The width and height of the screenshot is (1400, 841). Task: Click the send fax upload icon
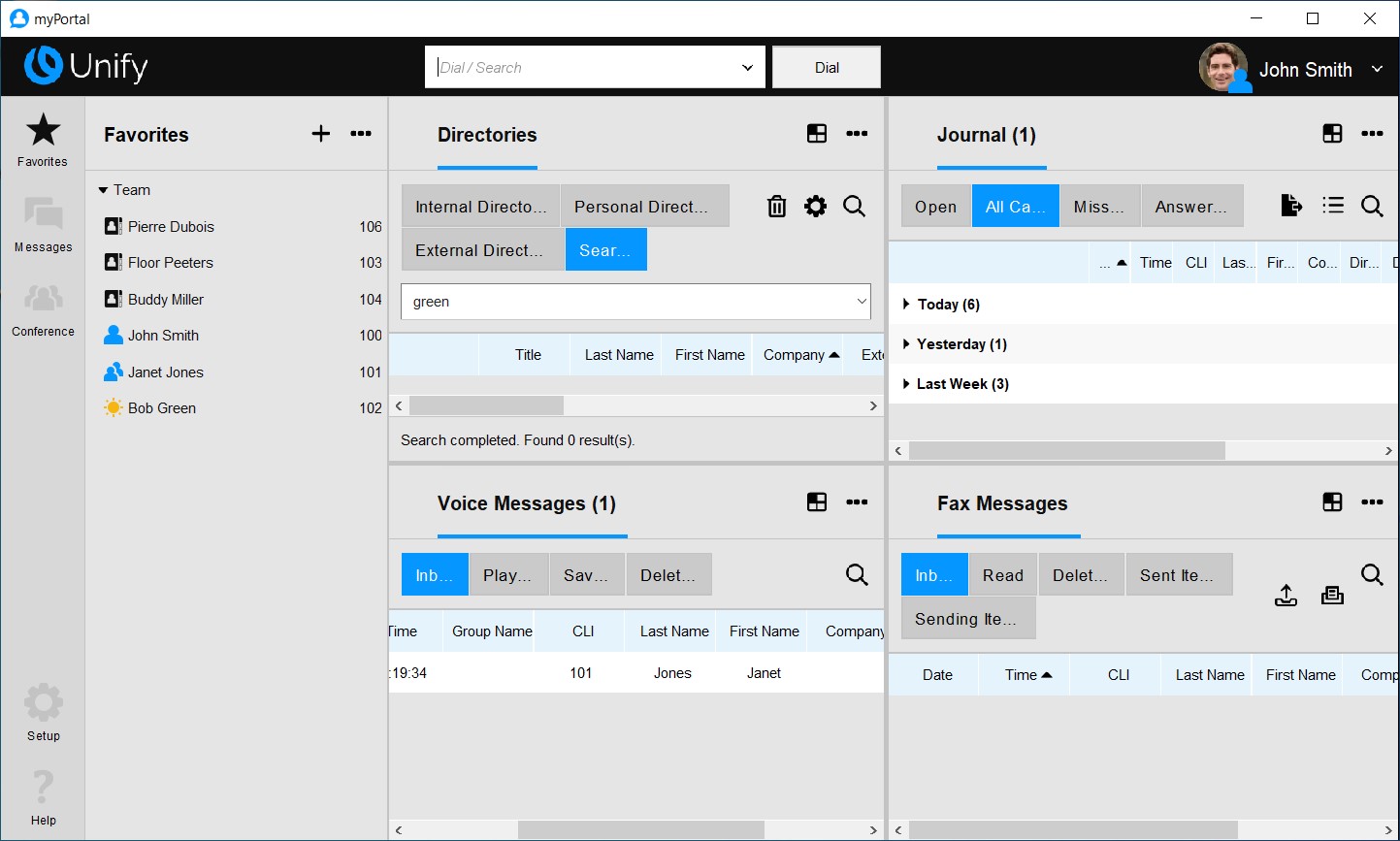[x=1286, y=596]
